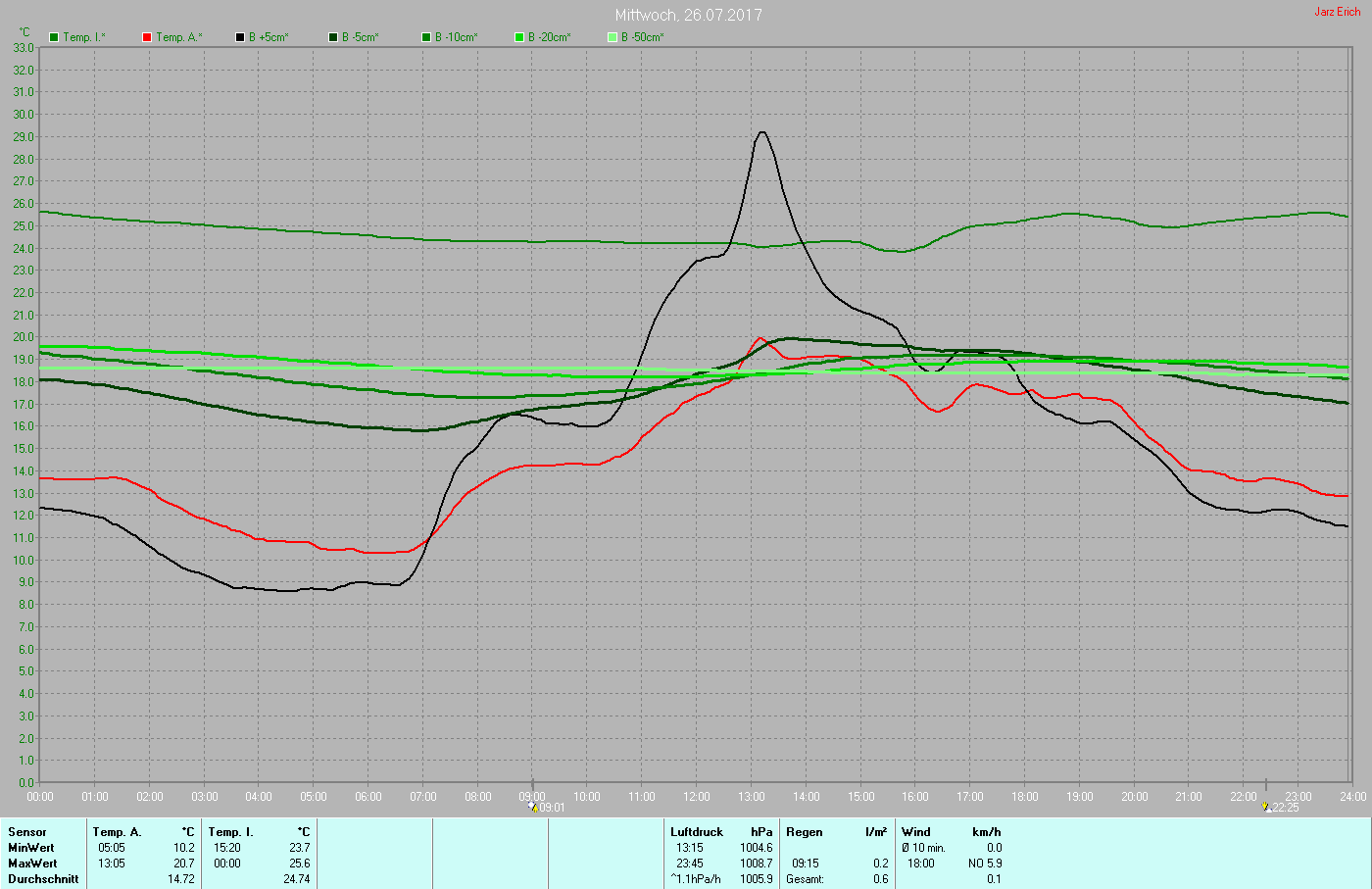The image size is (1372, 889).
Task: Click the Sensor header in stats table
Action: (x=27, y=831)
